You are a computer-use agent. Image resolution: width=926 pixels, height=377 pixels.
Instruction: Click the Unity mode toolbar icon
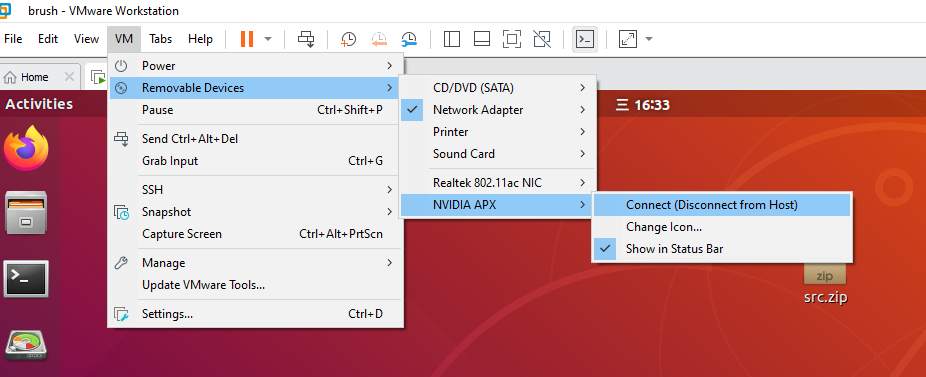click(542, 39)
